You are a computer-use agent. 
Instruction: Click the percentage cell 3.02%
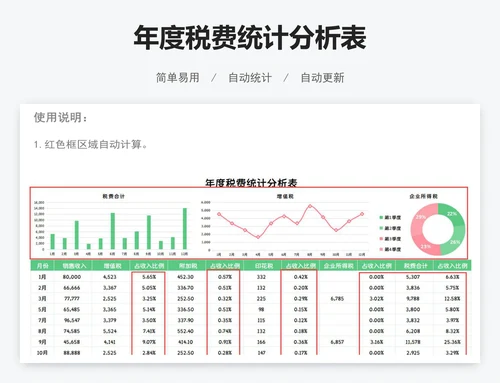click(x=376, y=298)
